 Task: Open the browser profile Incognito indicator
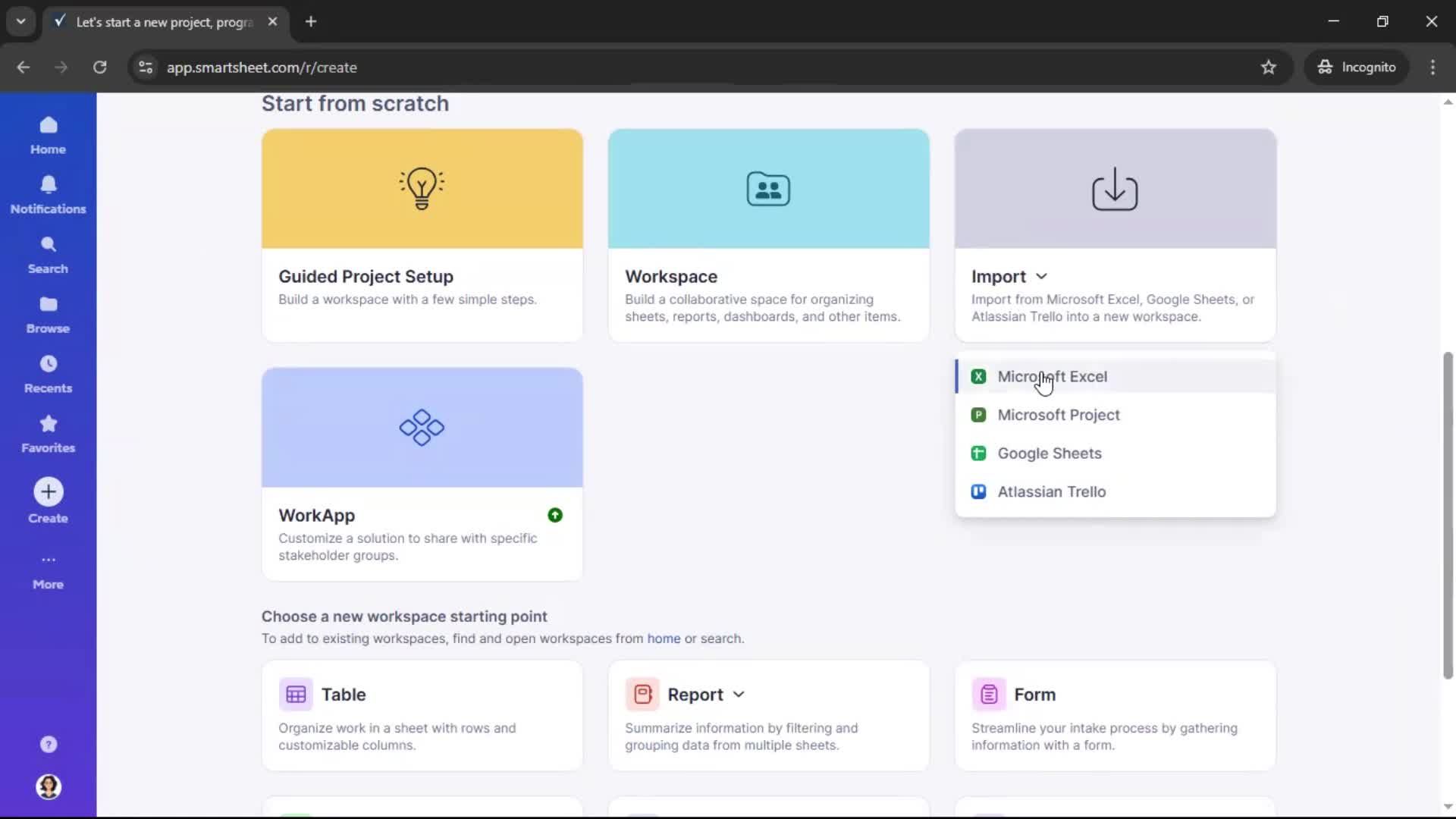(1357, 67)
